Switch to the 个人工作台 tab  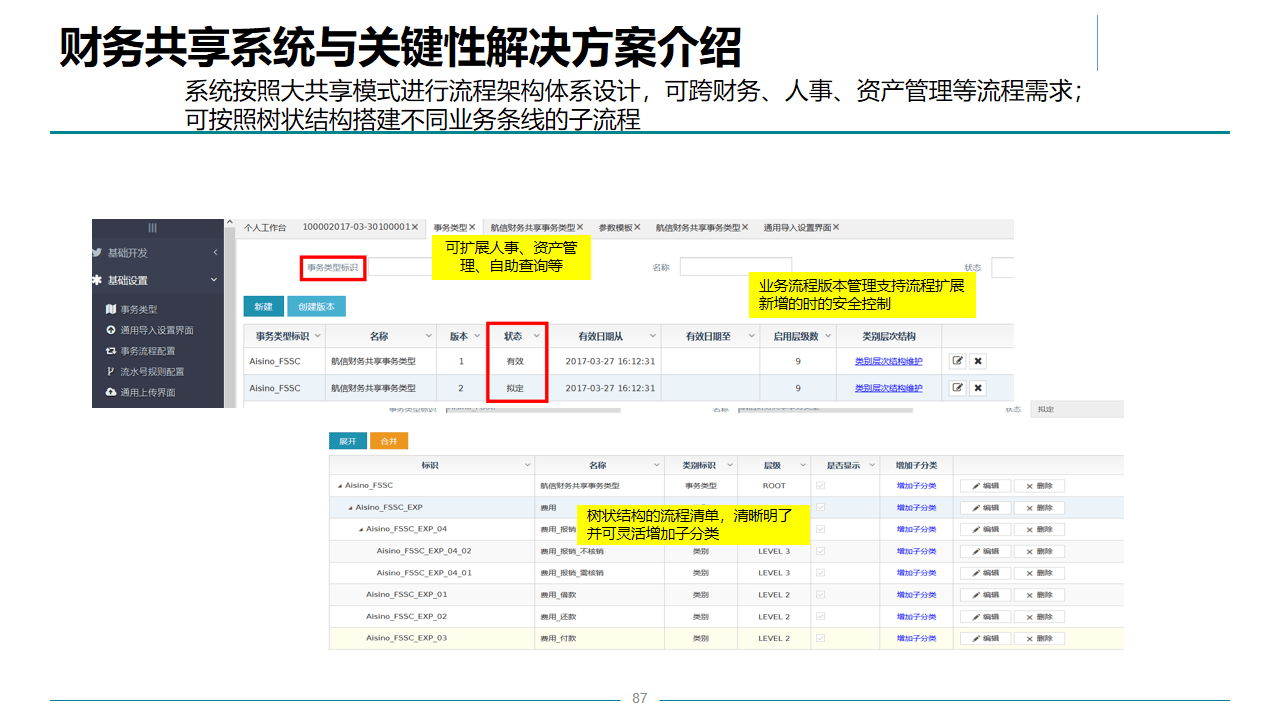[265, 228]
